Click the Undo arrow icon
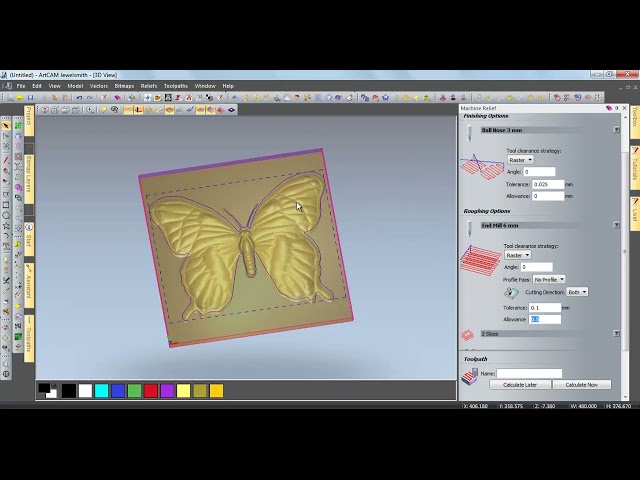 coord(79,98)
